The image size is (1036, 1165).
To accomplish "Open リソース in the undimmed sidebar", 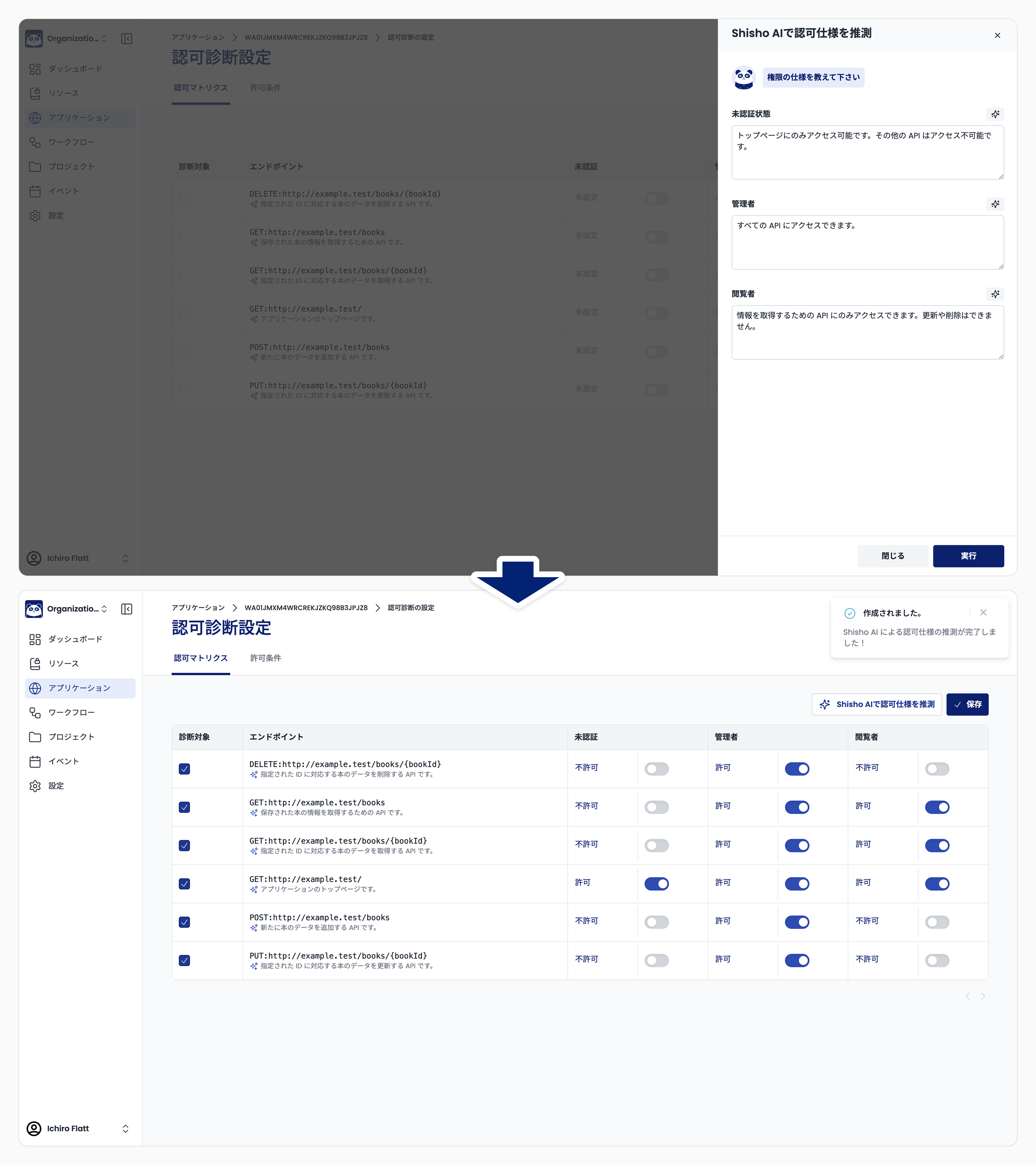I will pos(80,664).
